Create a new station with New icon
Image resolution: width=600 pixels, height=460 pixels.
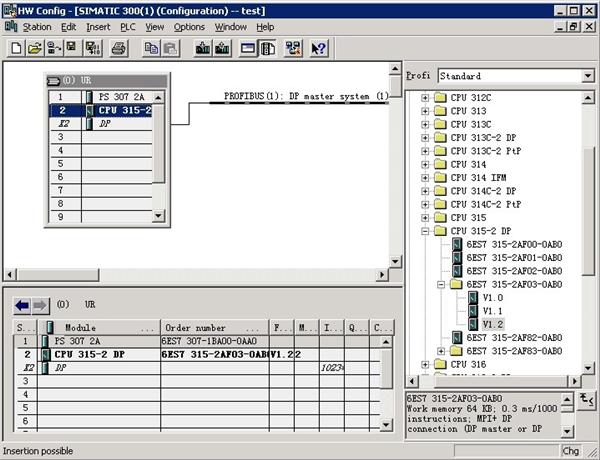coord(16,49)
